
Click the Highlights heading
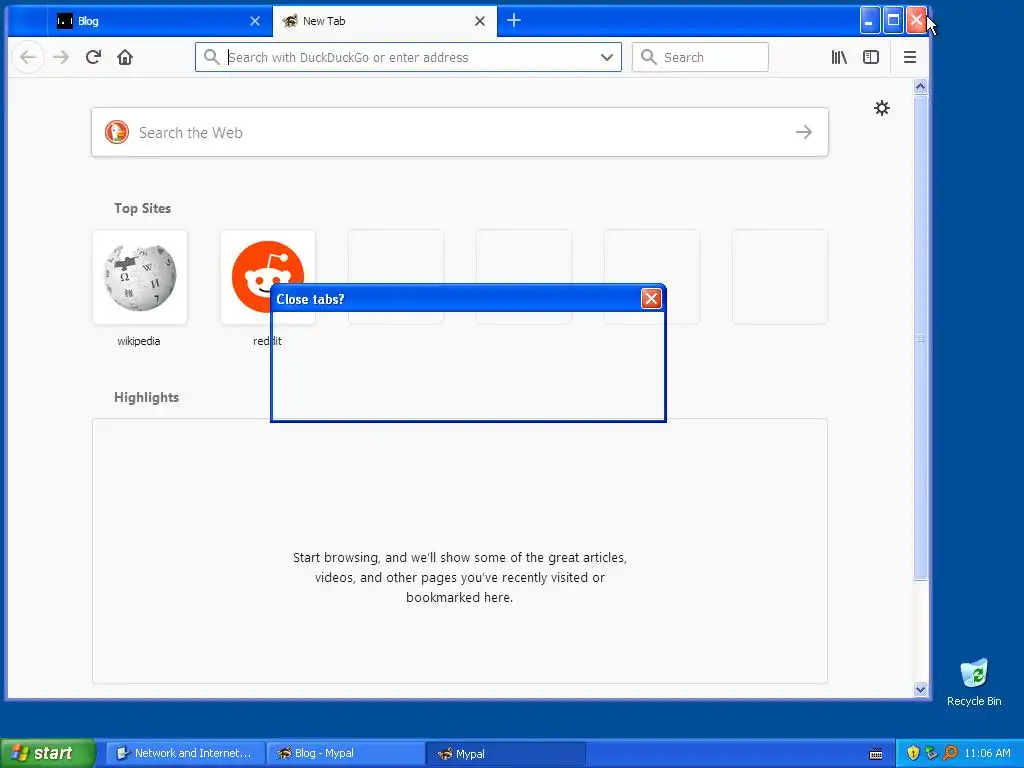pos(146,397)
